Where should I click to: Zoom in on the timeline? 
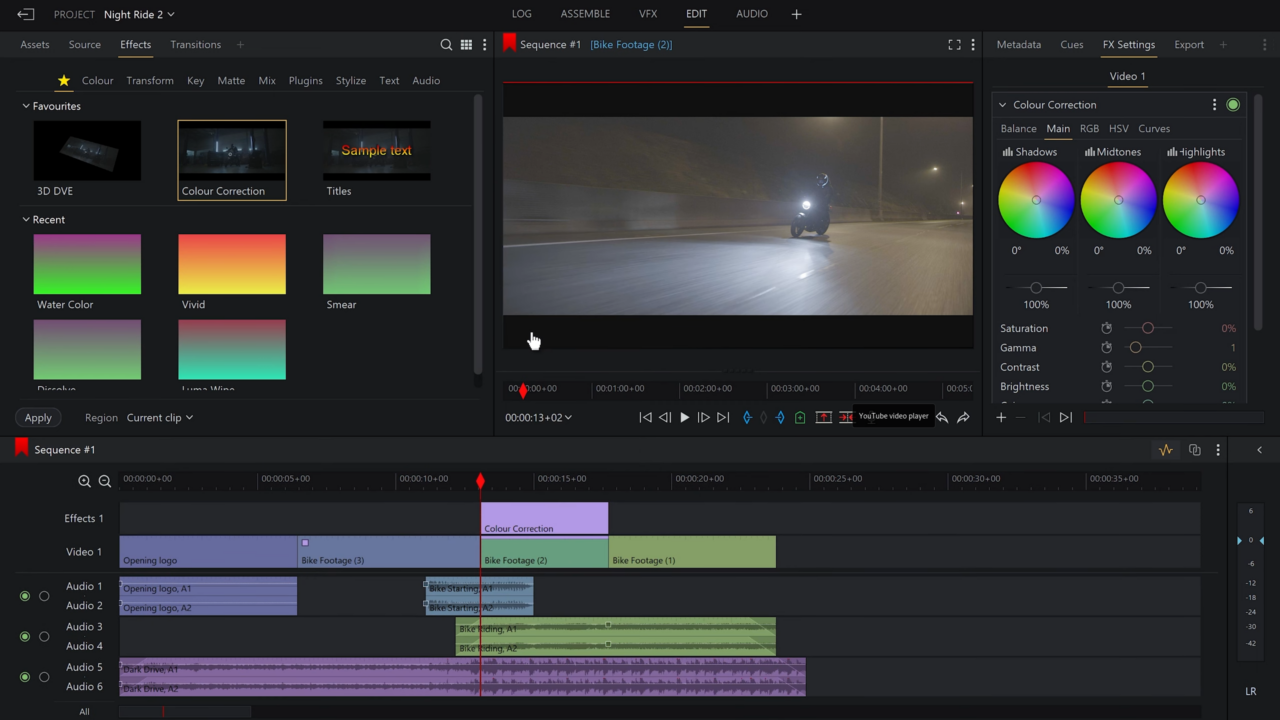pos(84,481)
